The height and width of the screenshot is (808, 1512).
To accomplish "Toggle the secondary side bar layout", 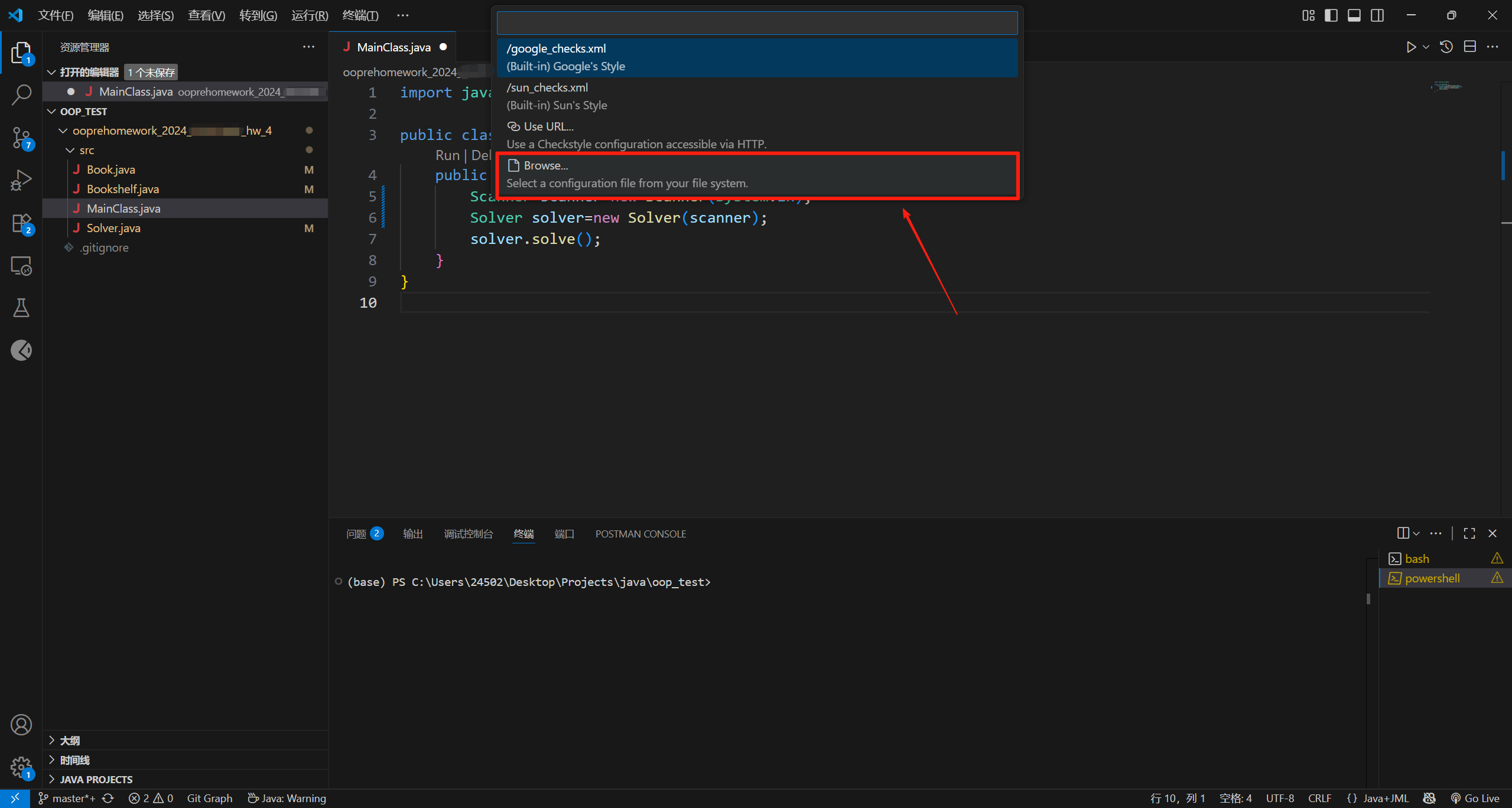I will 1377,15.
